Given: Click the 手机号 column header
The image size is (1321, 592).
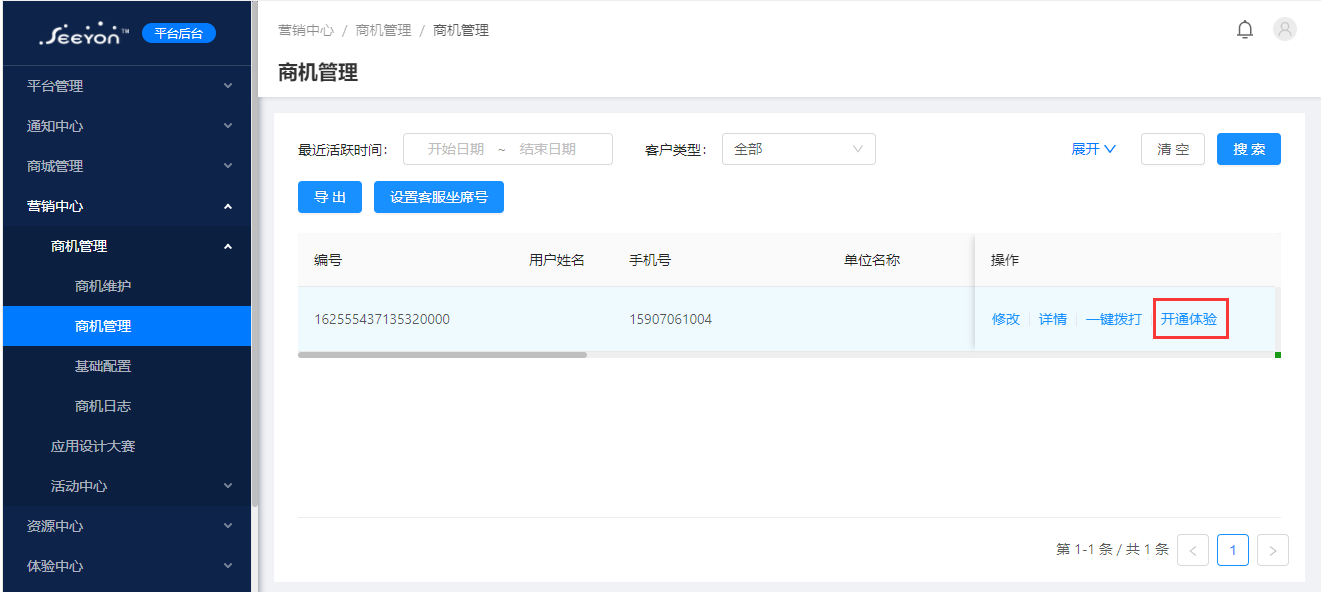Looking at the screenshot, I should point(650,260).
